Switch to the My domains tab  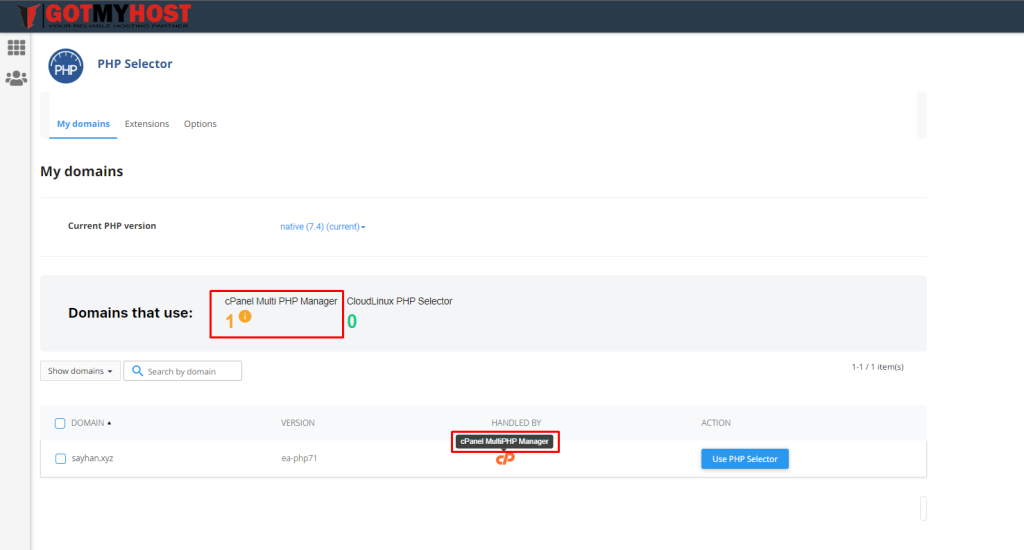[x=83, y=124]
